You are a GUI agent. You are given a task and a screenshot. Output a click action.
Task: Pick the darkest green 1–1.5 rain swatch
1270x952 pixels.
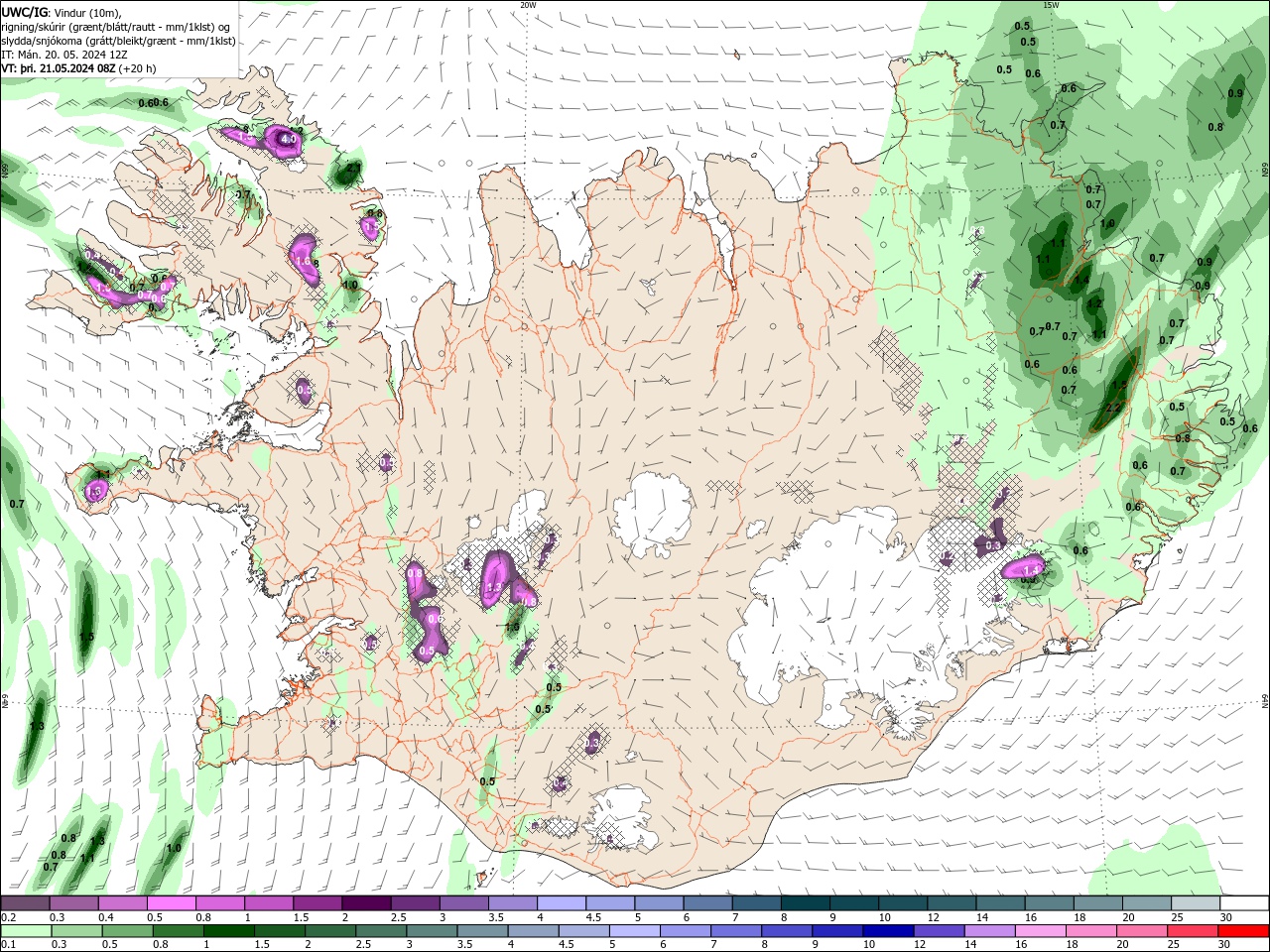[x=228, y=931]
